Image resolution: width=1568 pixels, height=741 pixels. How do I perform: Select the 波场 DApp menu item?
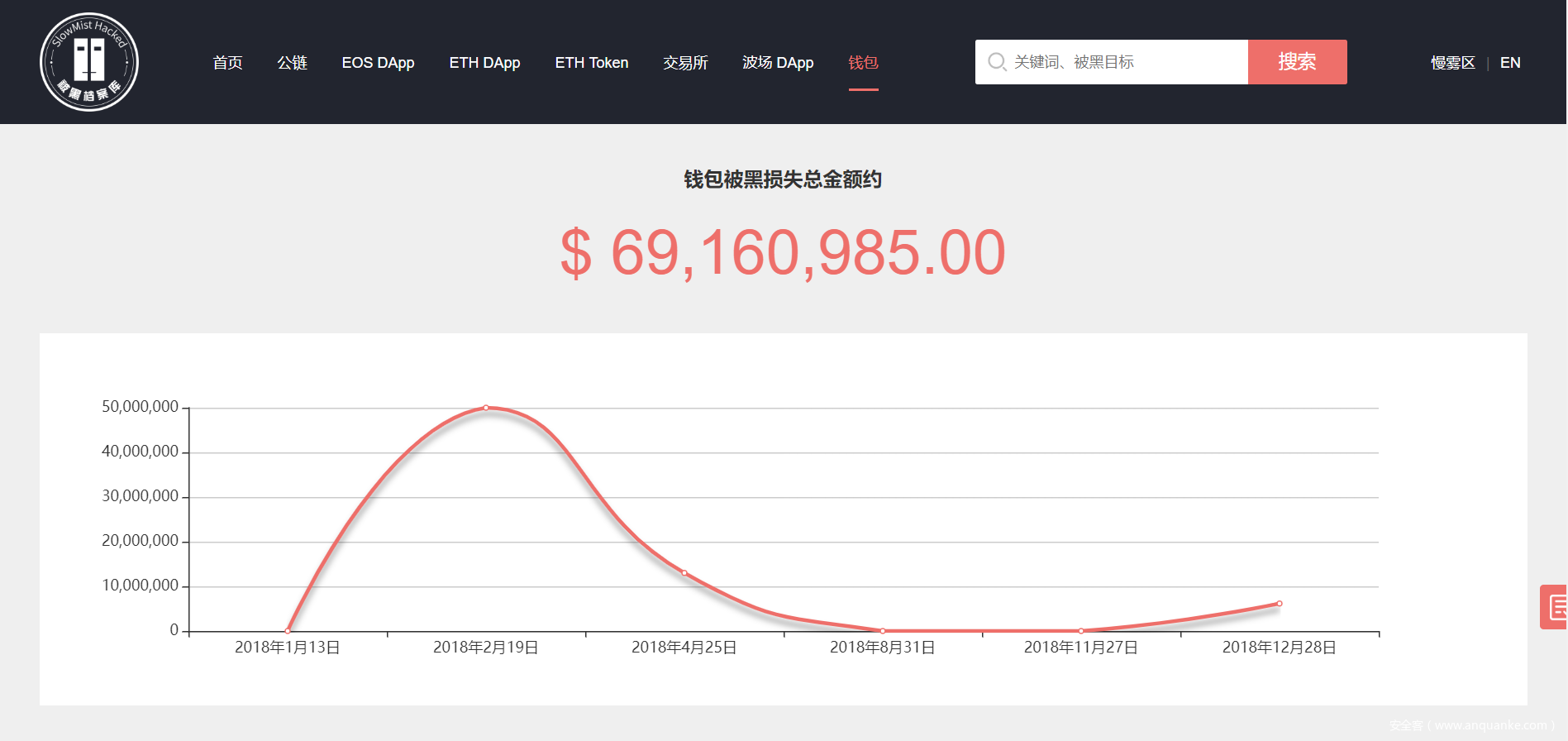(777, 63)
